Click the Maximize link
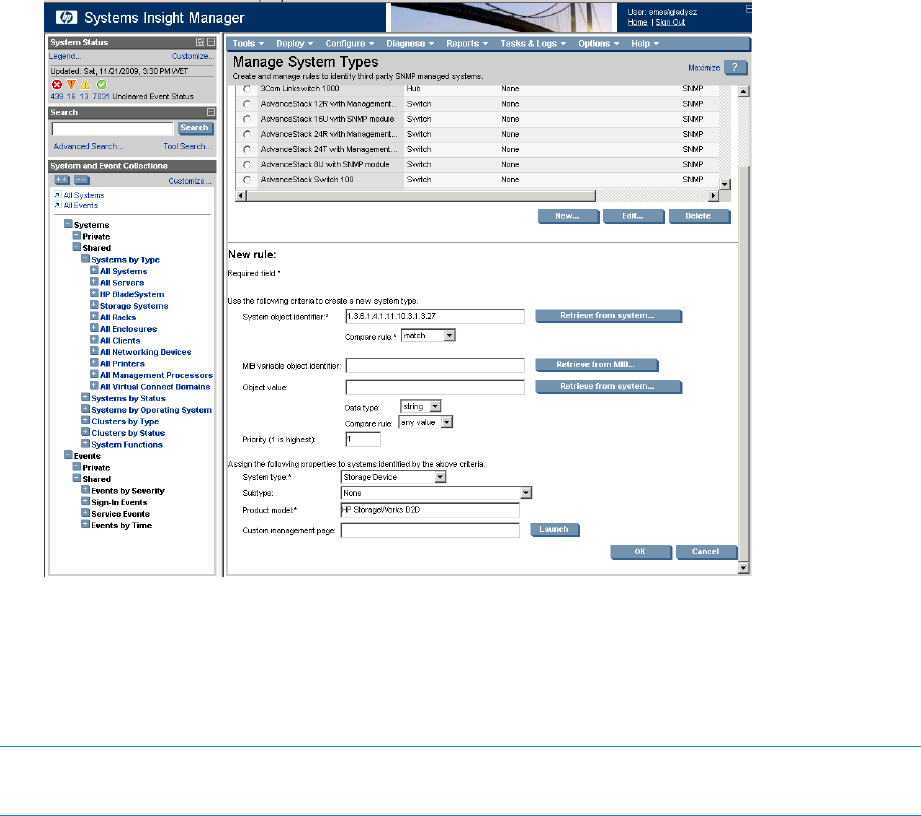The width and height of the screenshot is (921, 816). coord(704,68)
